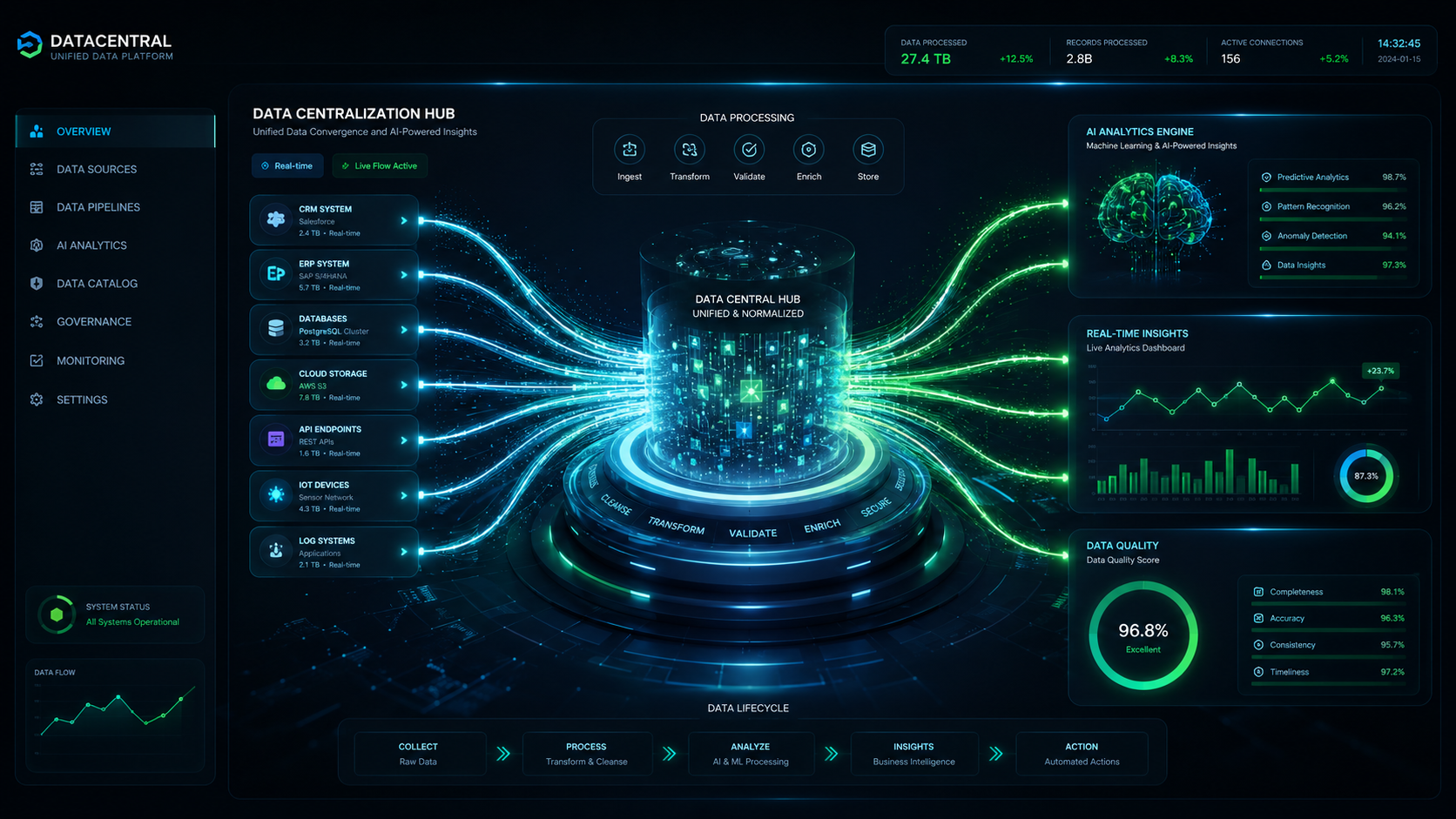The height and width of the screenshot is (819, 1456).
Task: Click the 87.3% donut gauge
Action: point(1366,476)
